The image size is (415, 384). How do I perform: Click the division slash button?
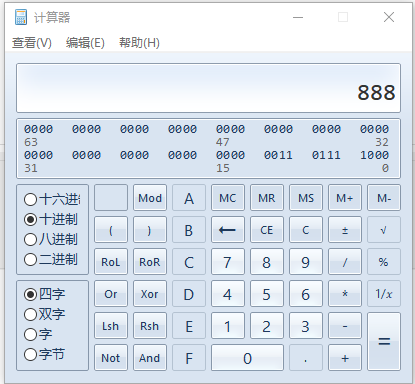345,262
